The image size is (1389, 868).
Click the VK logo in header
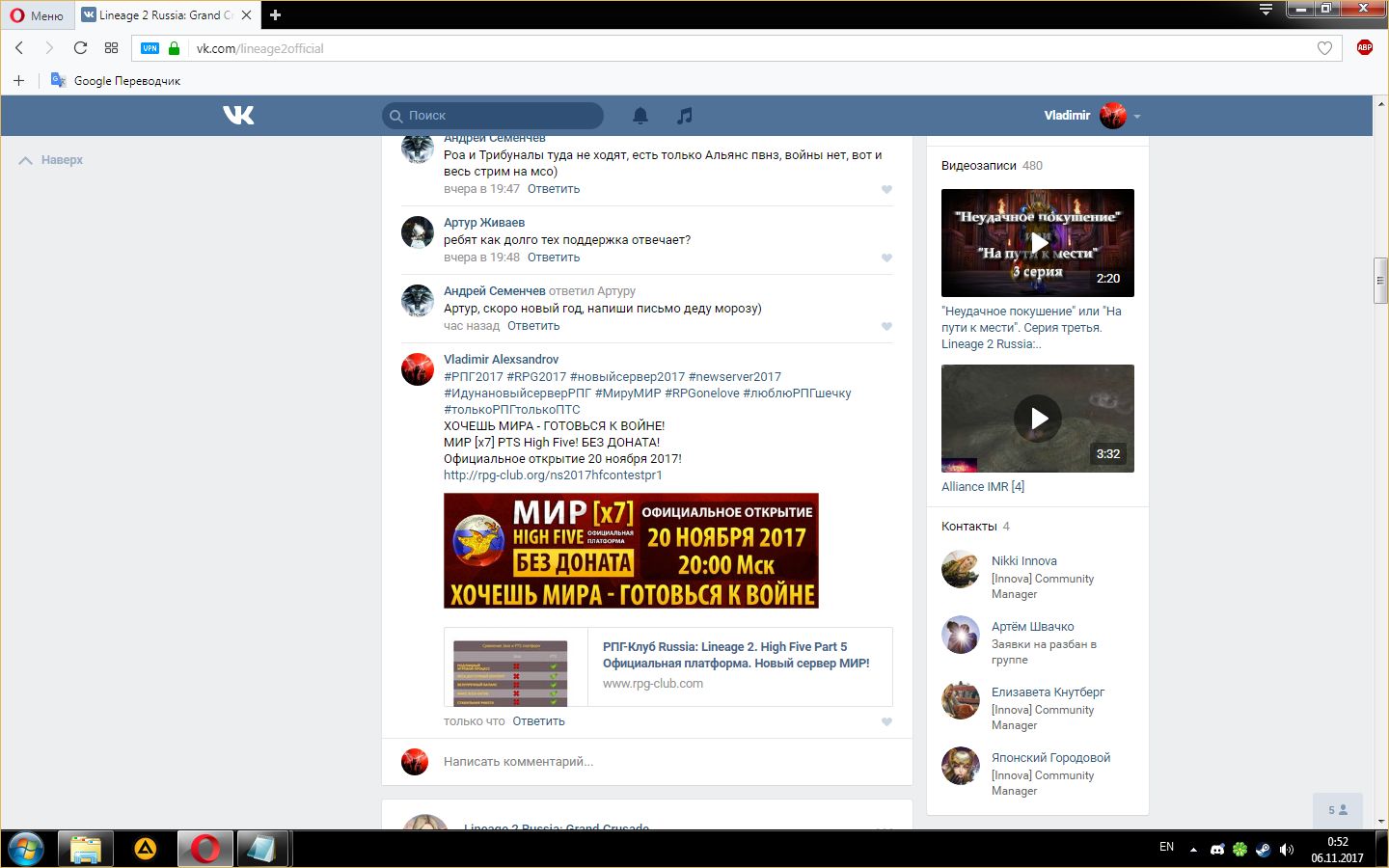click(x=238, y=116)
